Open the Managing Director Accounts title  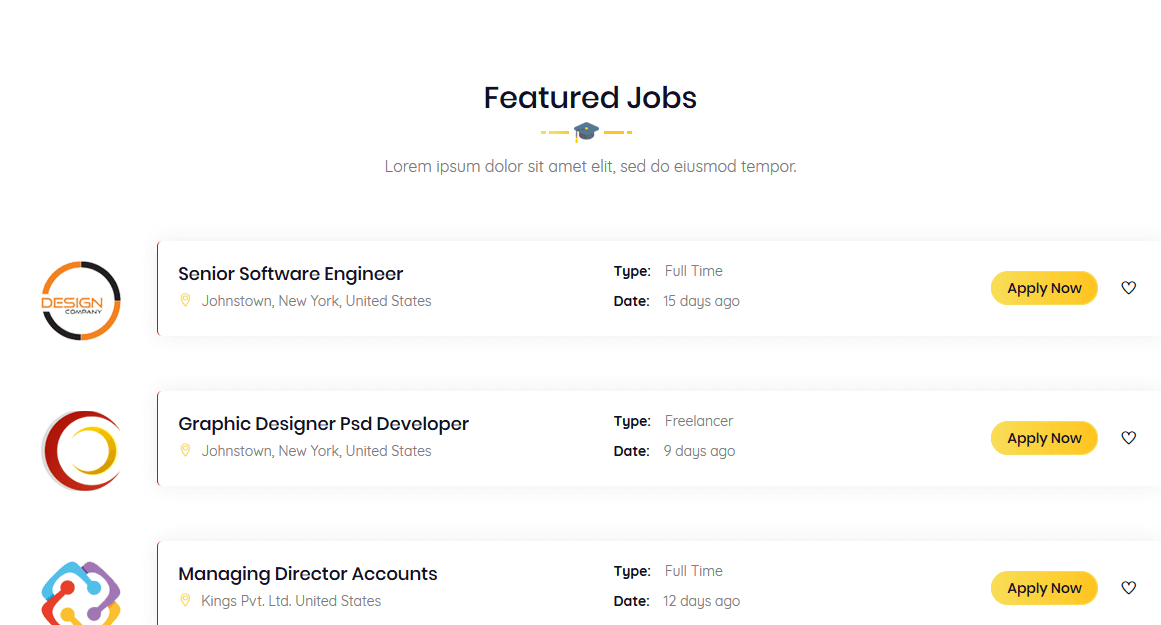(307, 574)
